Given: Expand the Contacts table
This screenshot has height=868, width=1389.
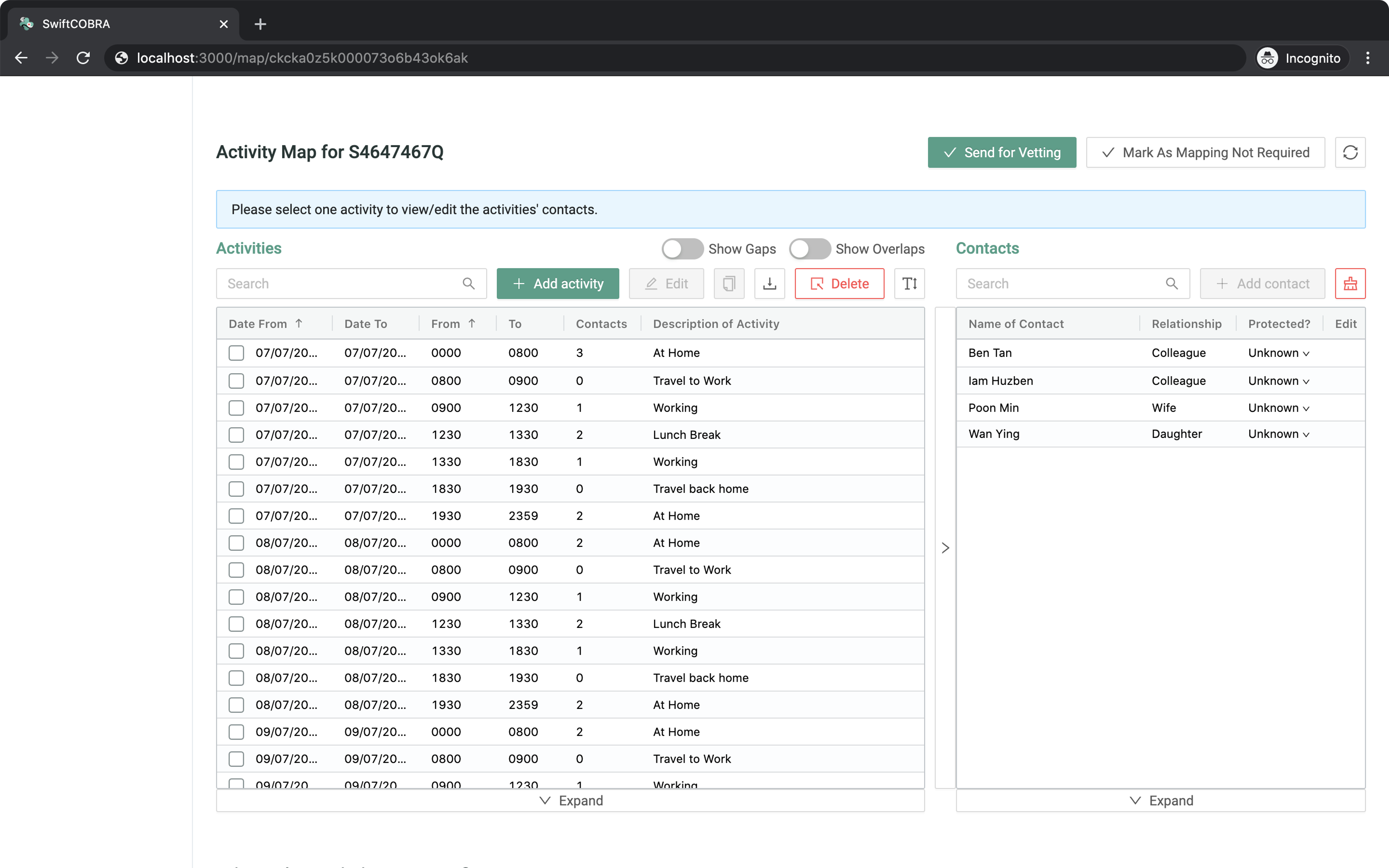Looking at the screenshot, I should click(x=1160, y=800).
